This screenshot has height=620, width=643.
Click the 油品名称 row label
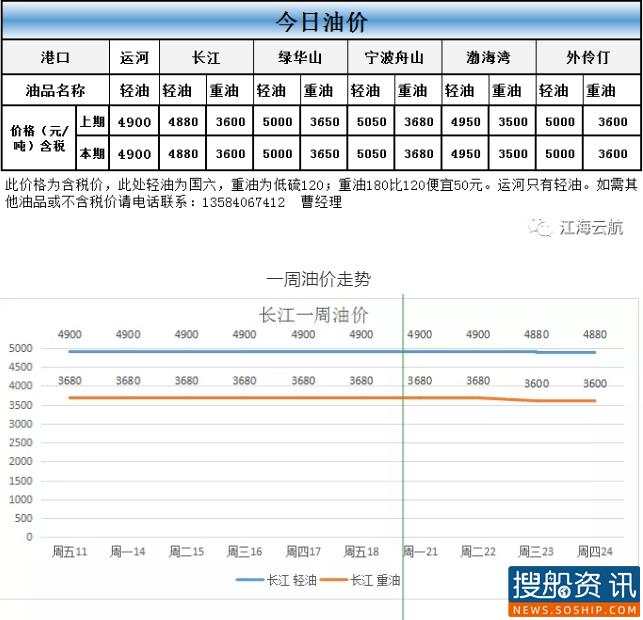click(55, 90)
